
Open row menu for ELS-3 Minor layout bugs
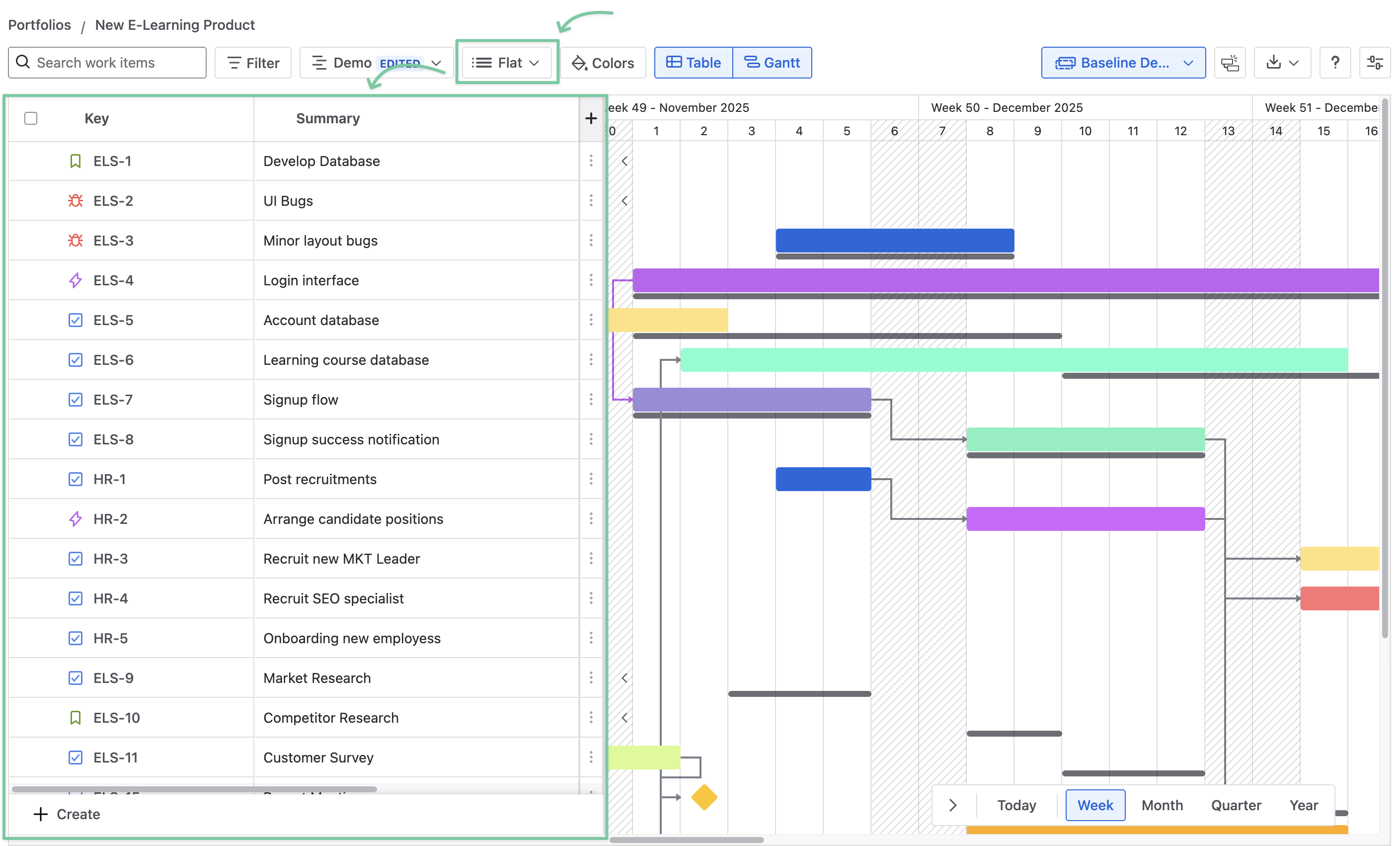(x=591, y=241)
